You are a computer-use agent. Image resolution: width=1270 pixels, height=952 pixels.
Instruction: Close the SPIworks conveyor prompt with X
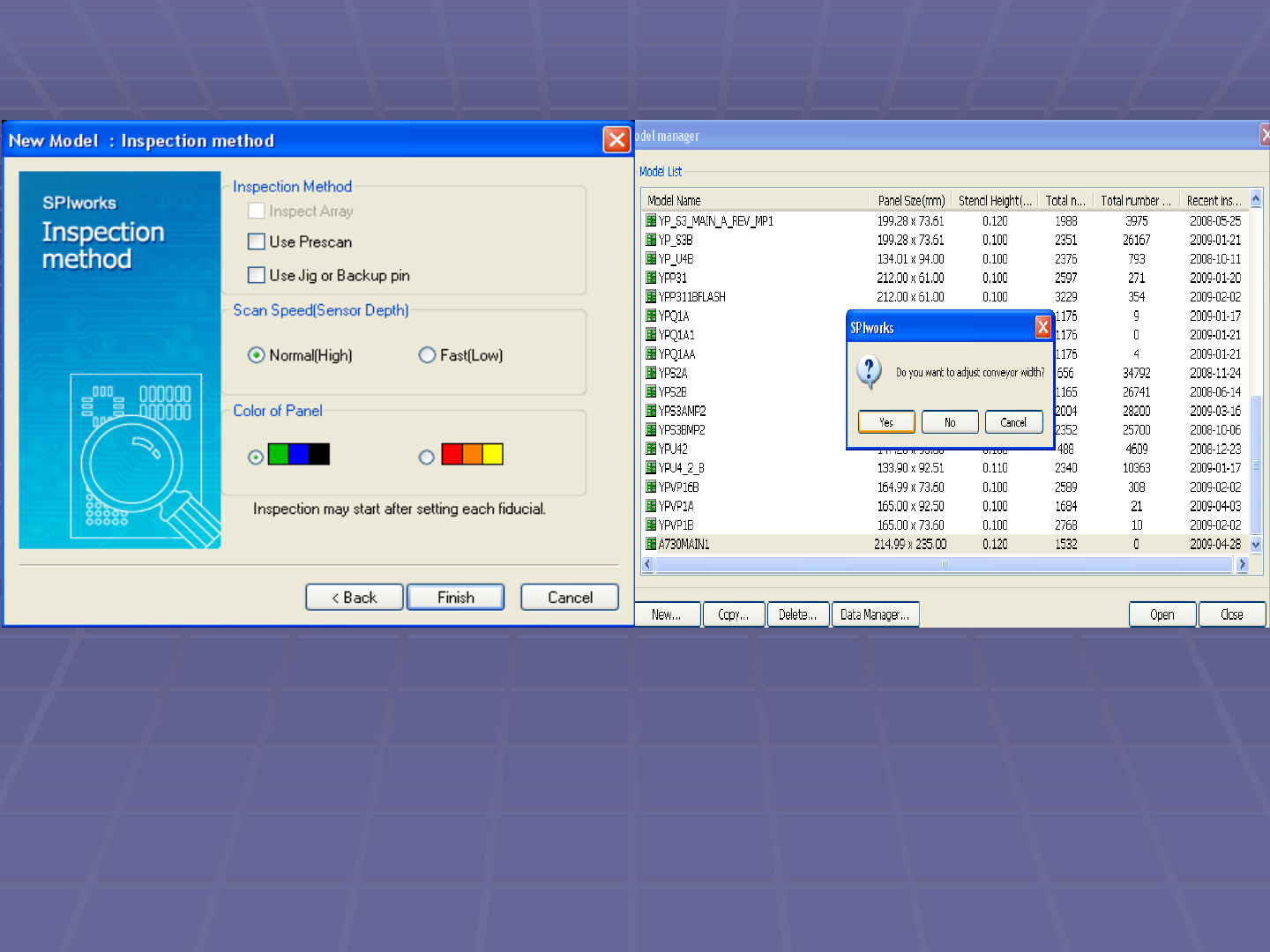coord(1042,328)
